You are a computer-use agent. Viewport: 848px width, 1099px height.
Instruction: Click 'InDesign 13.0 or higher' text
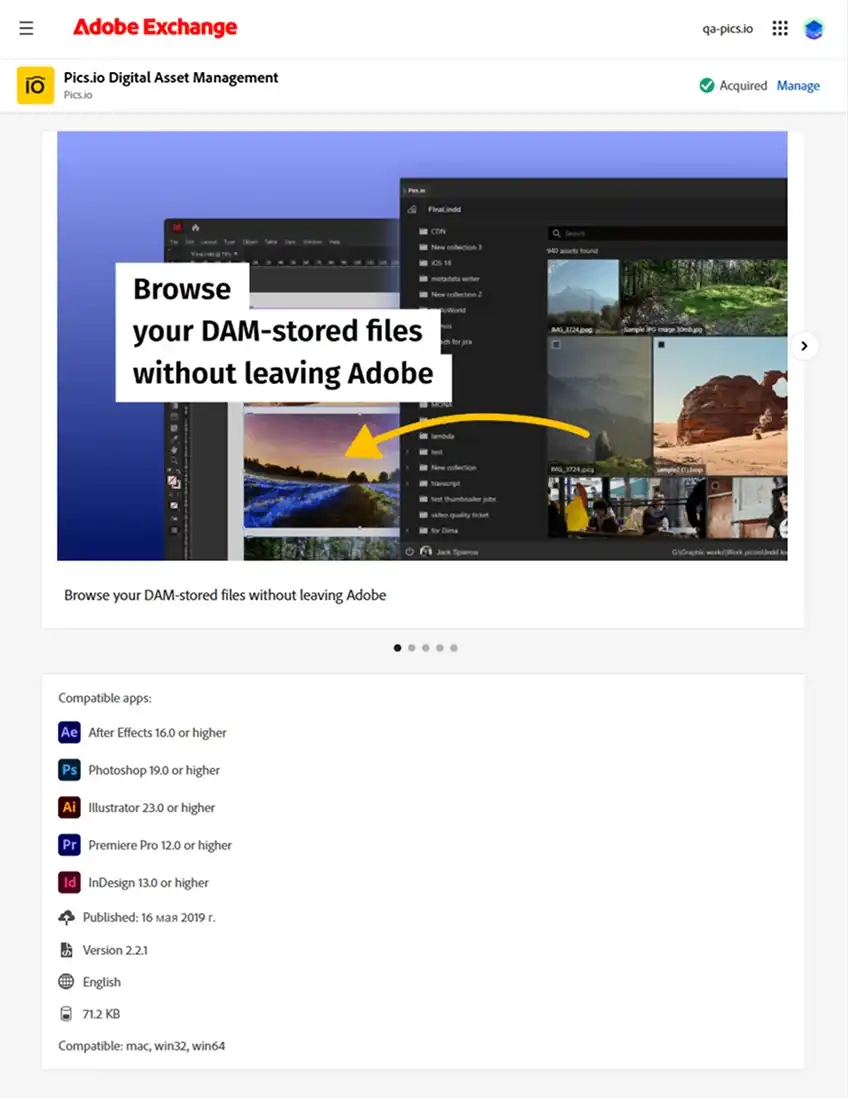[x=149, y=883]
